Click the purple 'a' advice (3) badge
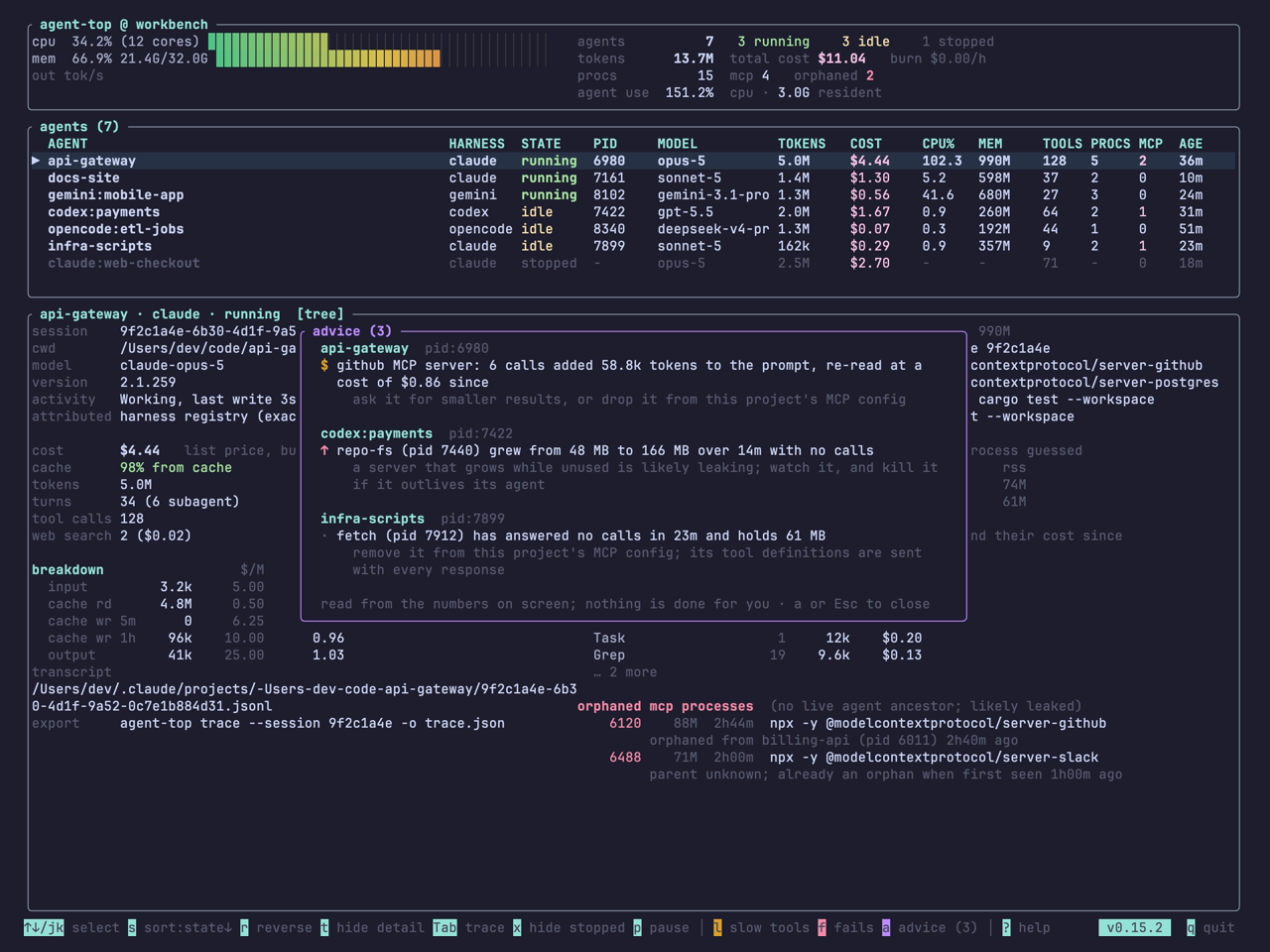This screenshot has height=952, width=1270. point(886,928)
